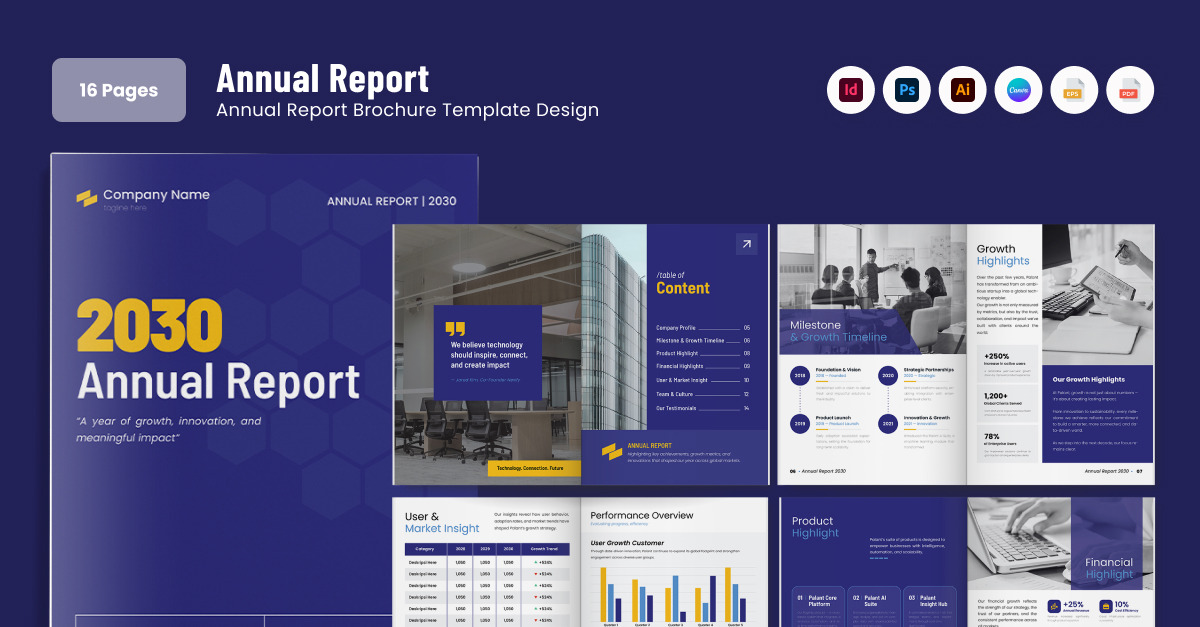This screenshot has width=1200, height=627.
Task: Click the Adobe Illustrator format icon
Action: coord(963,90)
